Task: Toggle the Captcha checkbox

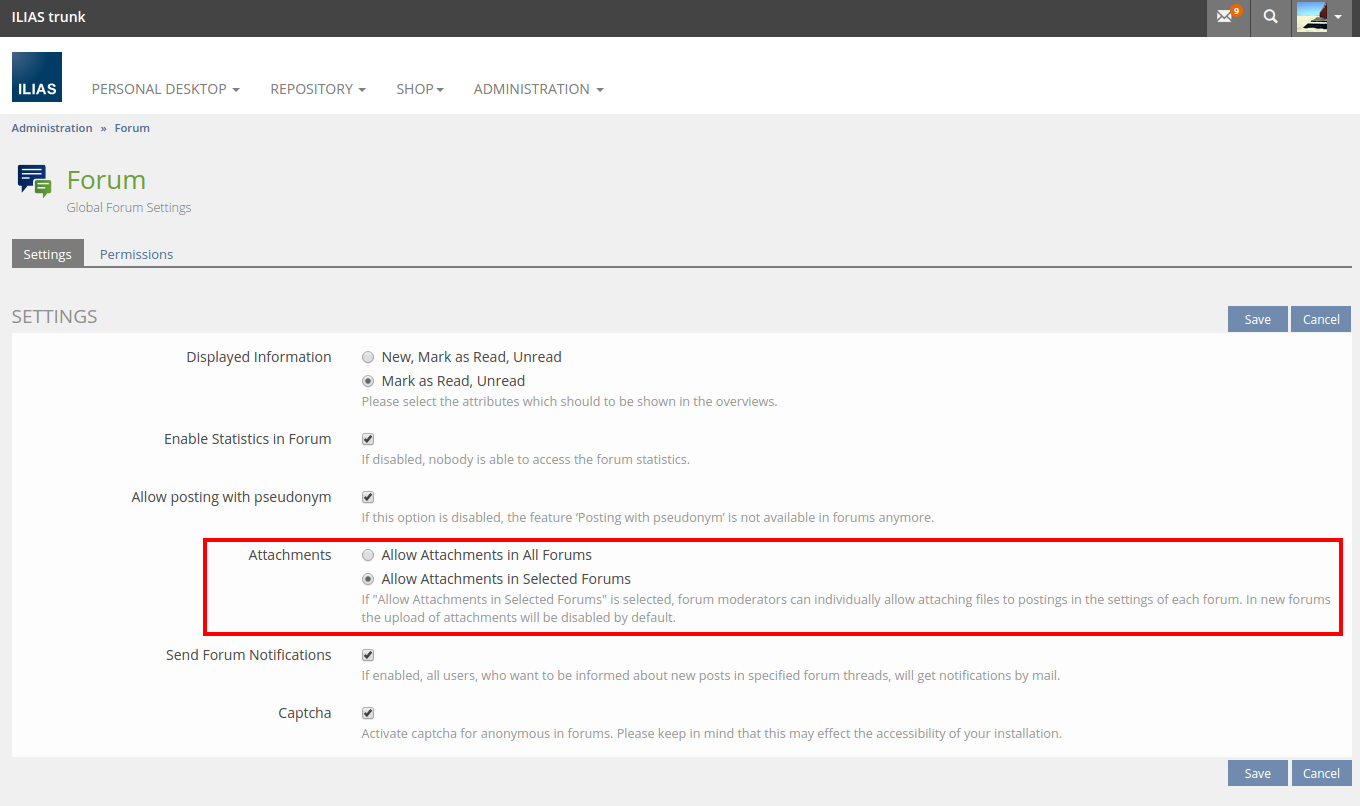Action: pos(368,713)
